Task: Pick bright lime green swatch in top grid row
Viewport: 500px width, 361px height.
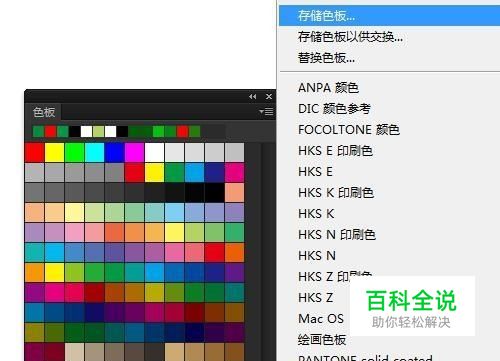Action: tap(74, 153)
